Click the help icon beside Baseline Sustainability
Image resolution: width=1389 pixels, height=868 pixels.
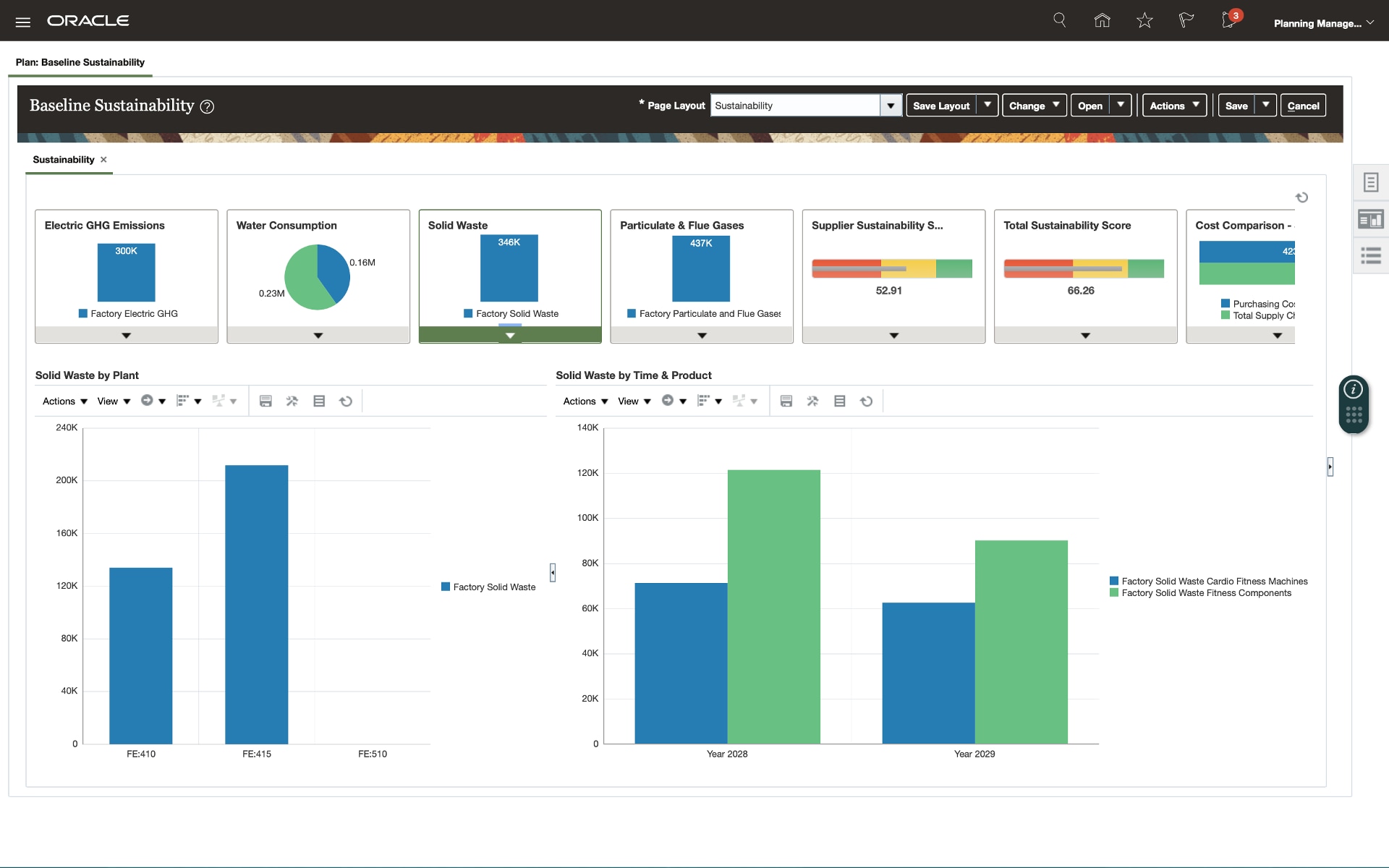[x=207, y=107]
